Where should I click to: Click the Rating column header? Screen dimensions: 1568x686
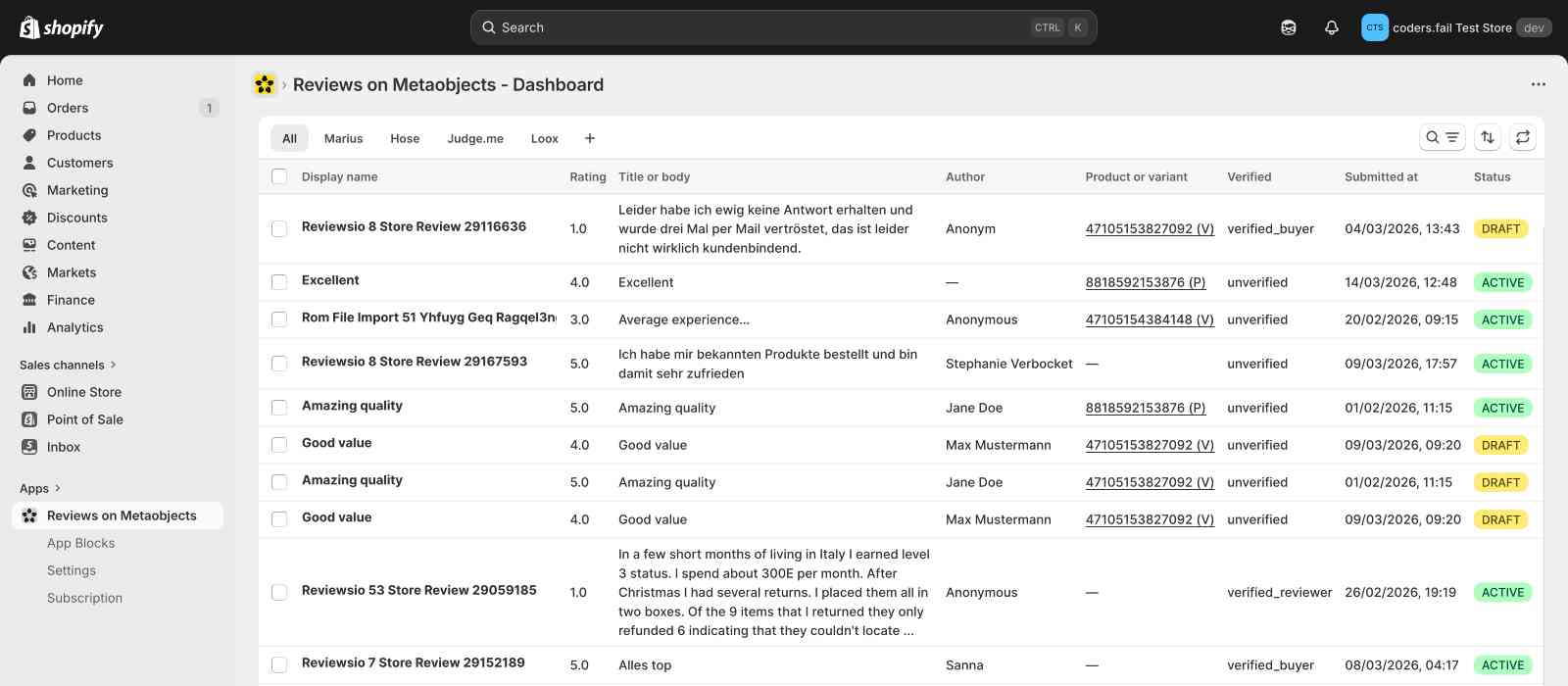pyautogui.click(x=588, y=176)
